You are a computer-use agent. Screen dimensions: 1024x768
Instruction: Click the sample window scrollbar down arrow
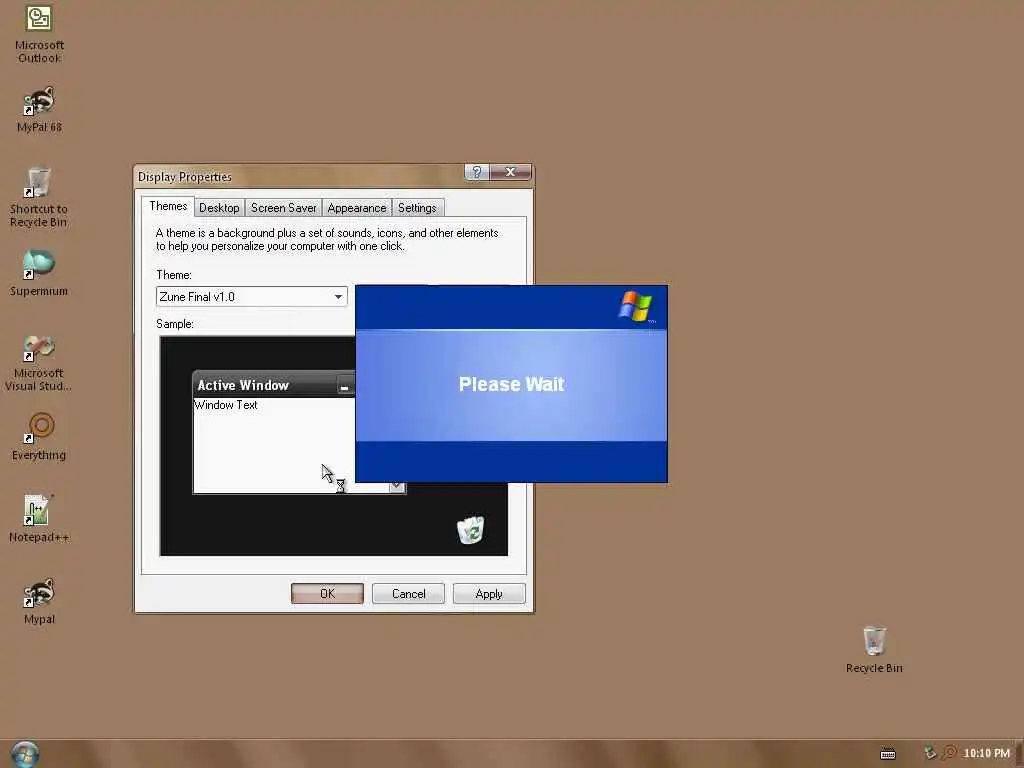(x=397, y=487)
